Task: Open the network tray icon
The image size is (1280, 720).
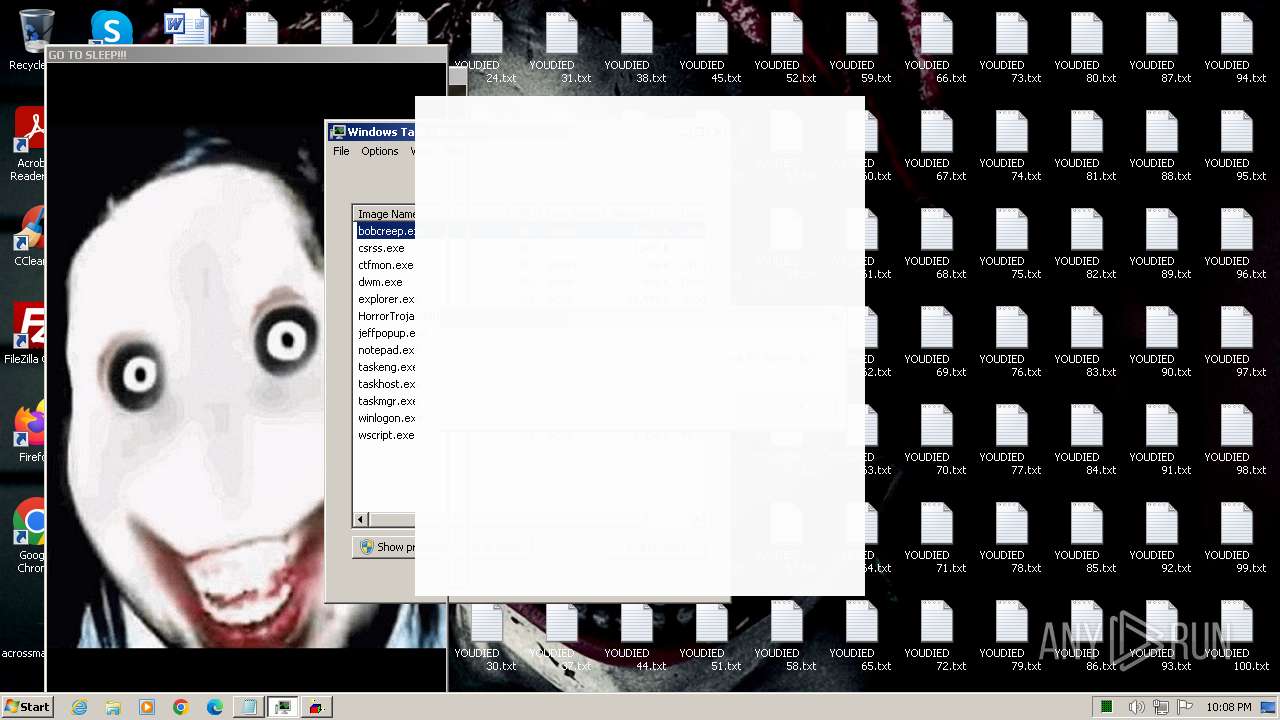Action: (x=1163, y=707)
